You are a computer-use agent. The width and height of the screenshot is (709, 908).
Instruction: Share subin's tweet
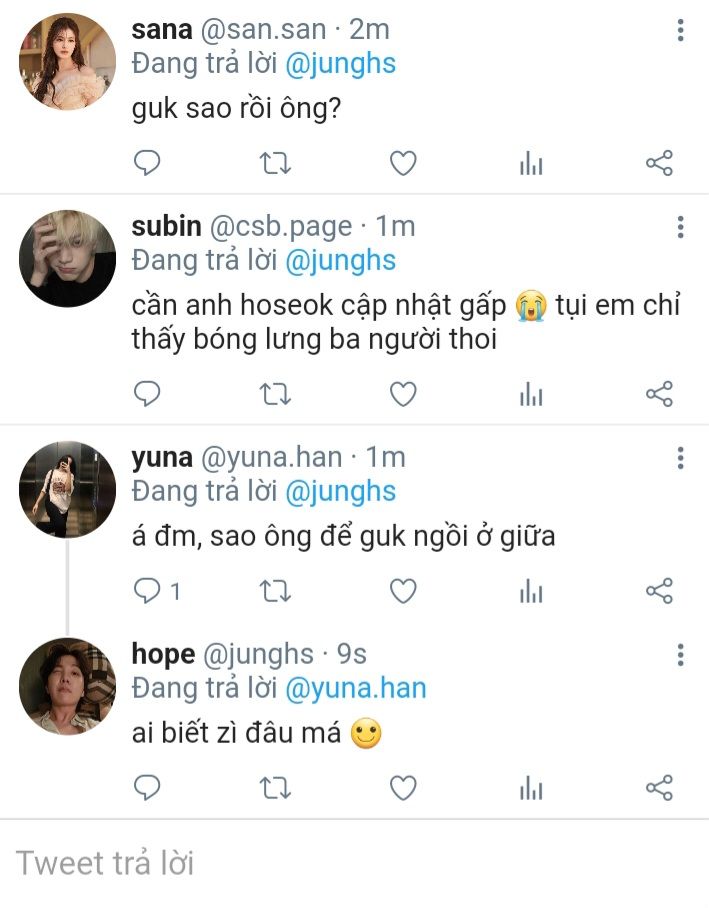point(659,394)
